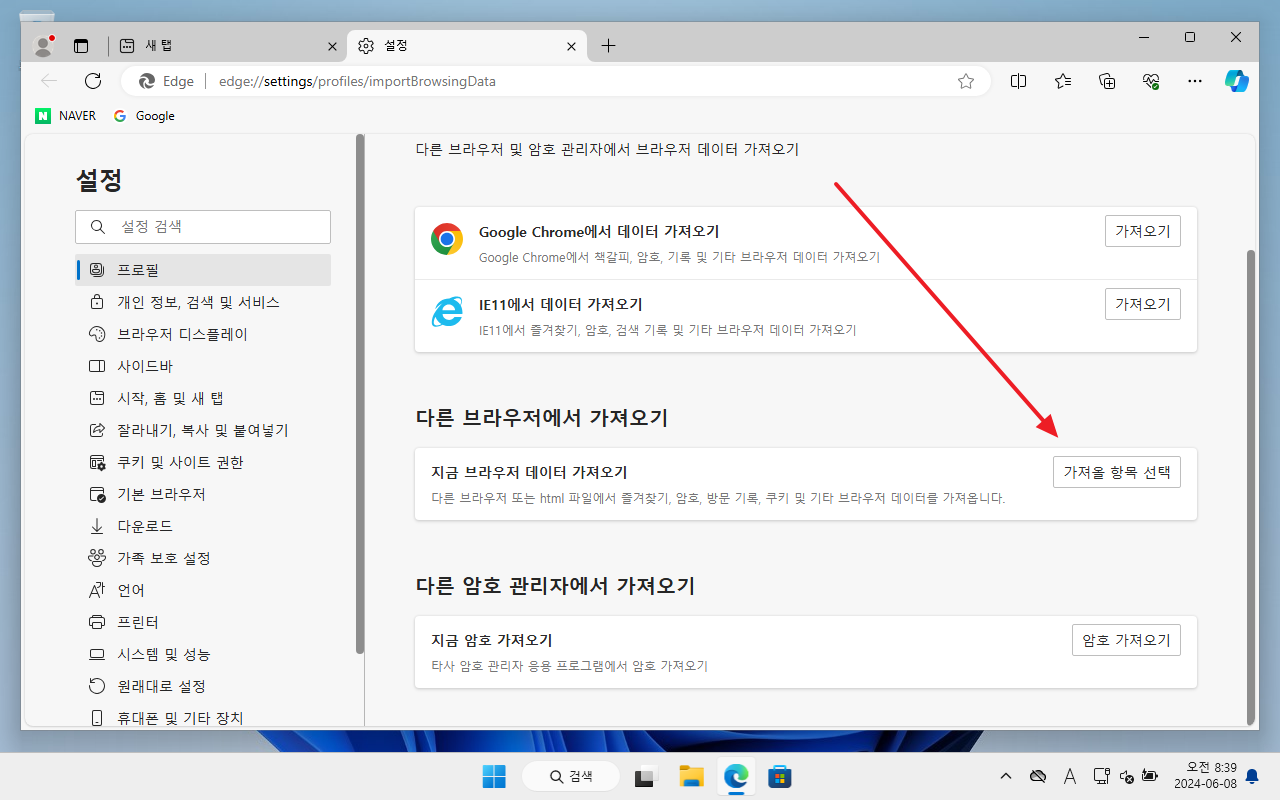This screenshot has width=1280, height=800.
Task: Open a new tab with plus button
Action: [x=608, y=46]
